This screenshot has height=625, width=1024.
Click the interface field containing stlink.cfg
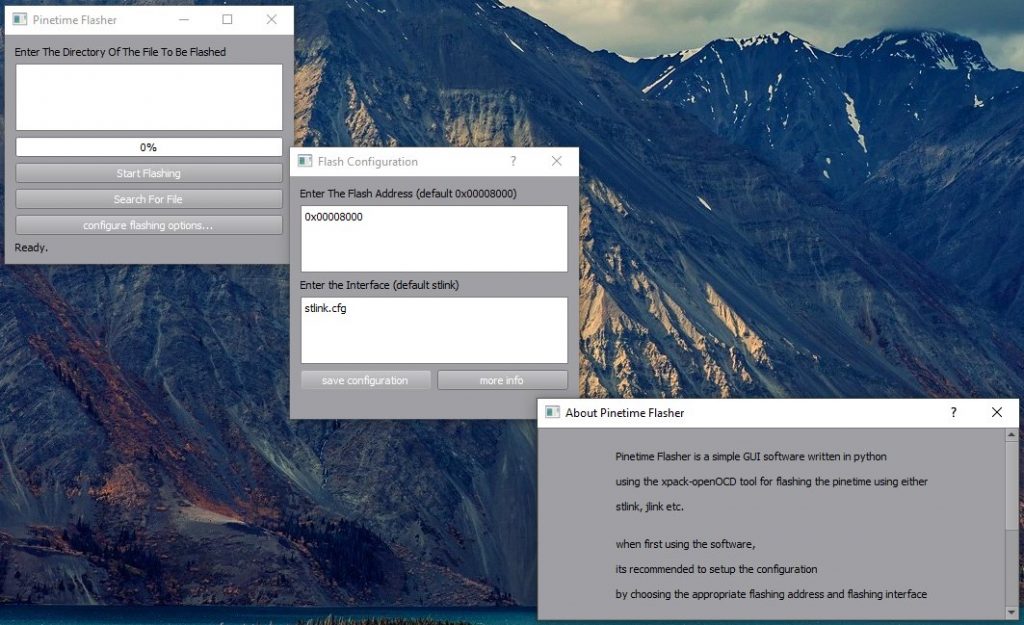pos(433,330)
